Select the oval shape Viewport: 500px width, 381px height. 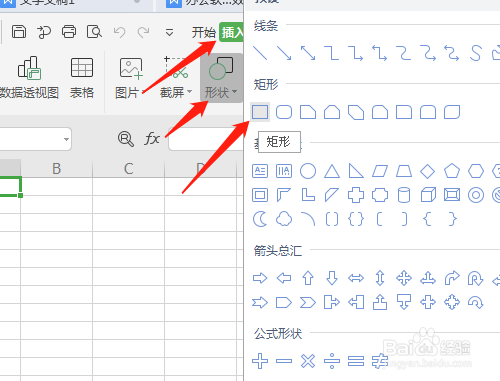click(x=308, y=171)
